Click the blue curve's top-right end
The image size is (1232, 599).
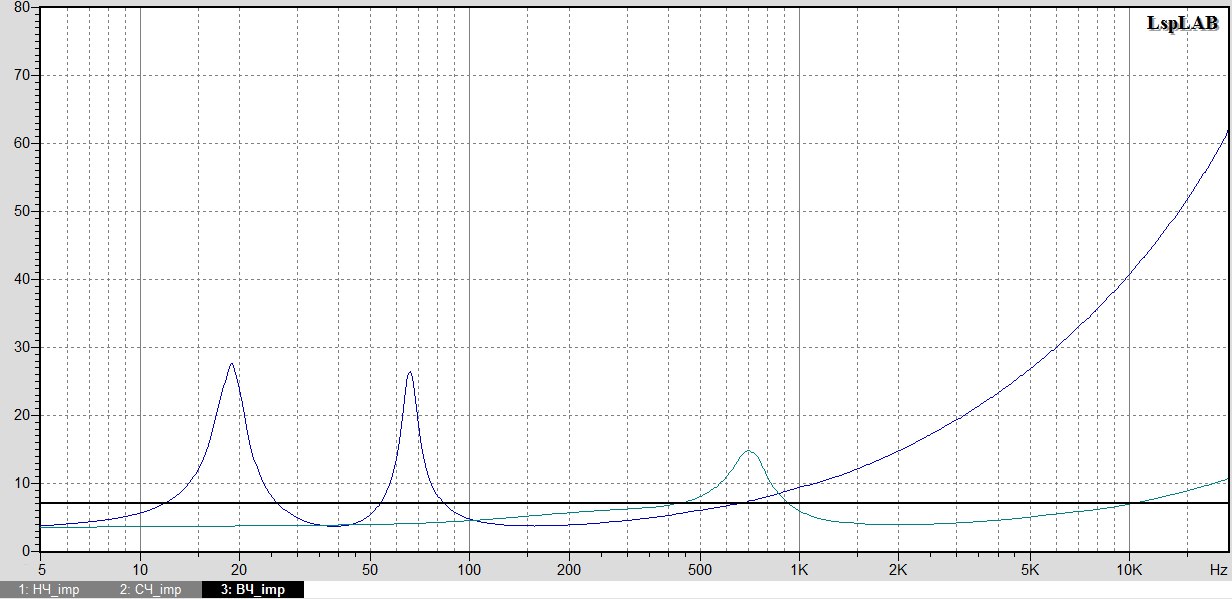coord(1227,131)
